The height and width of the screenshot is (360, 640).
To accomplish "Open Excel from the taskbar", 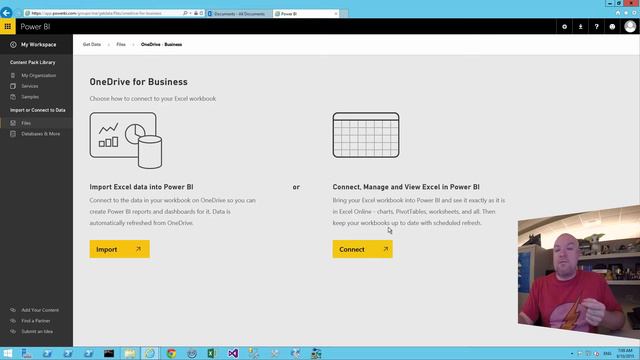I will coord(212,353).
